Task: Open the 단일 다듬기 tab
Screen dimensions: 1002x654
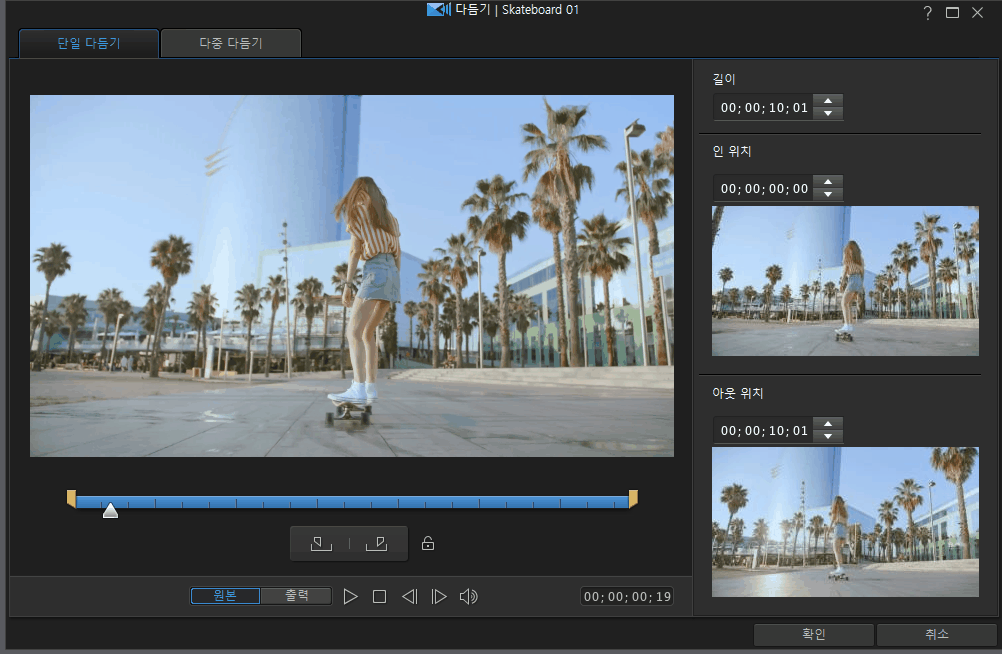Action: click(89, 43)
